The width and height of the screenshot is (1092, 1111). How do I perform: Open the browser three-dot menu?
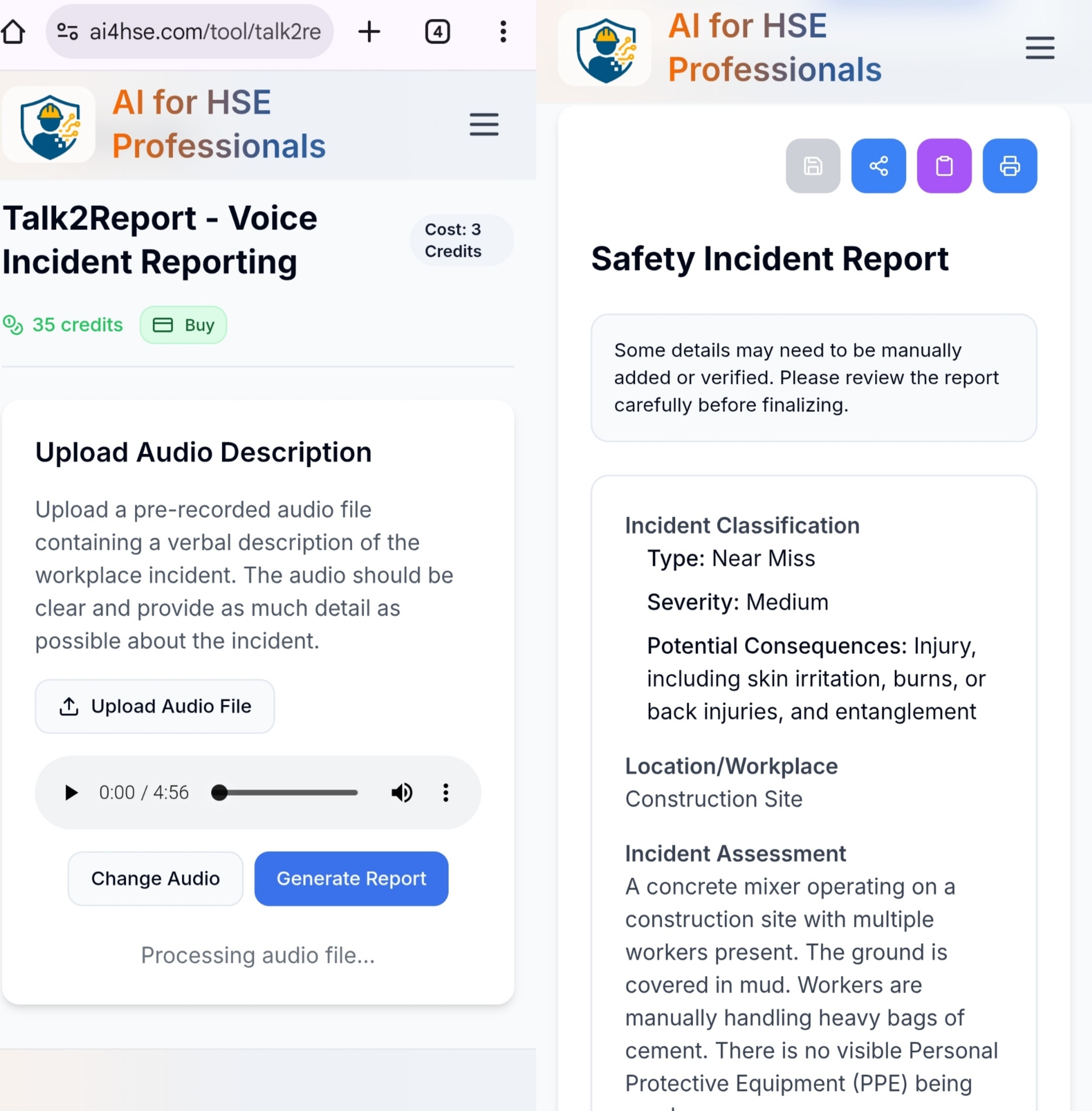tap(503, 31)
